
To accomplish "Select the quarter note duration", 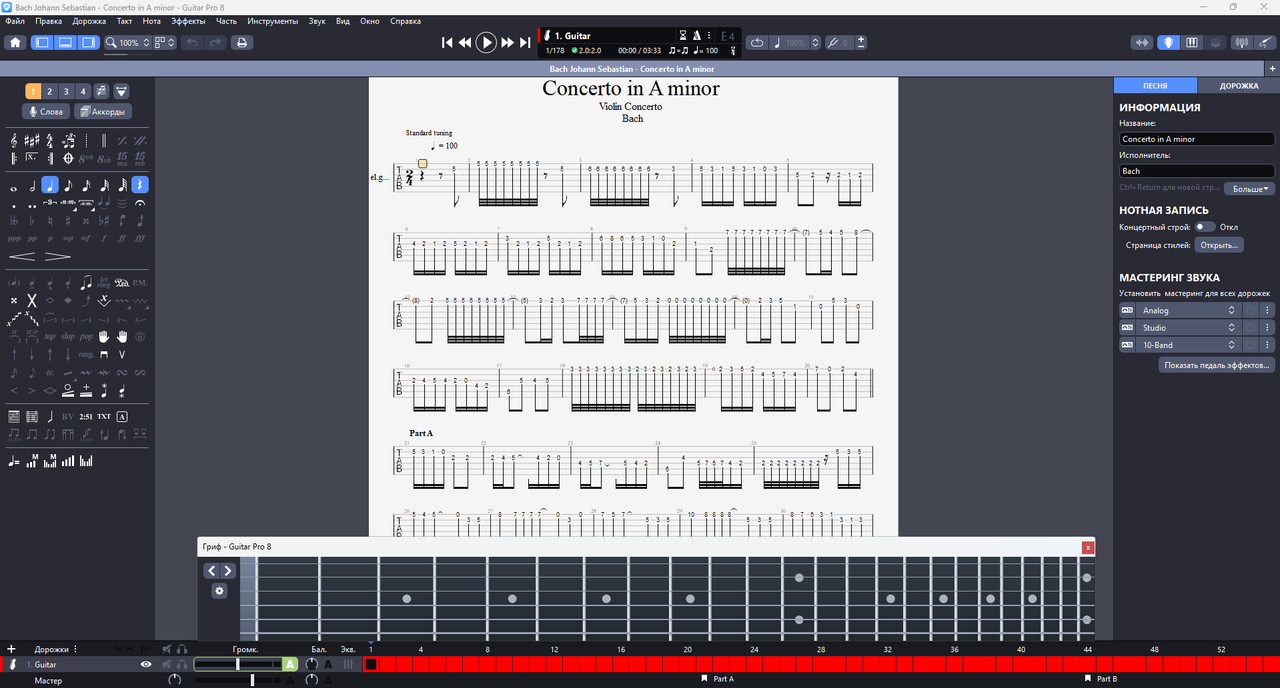I will (x=50, y=185).
